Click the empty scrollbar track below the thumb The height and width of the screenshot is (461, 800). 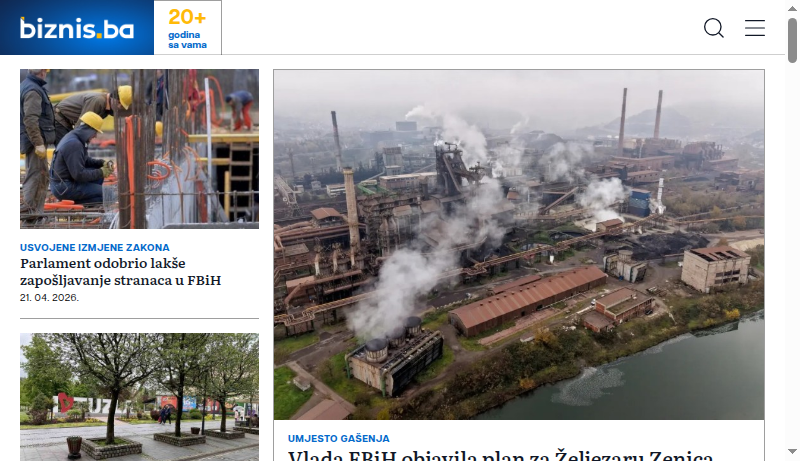click(792, 255)
